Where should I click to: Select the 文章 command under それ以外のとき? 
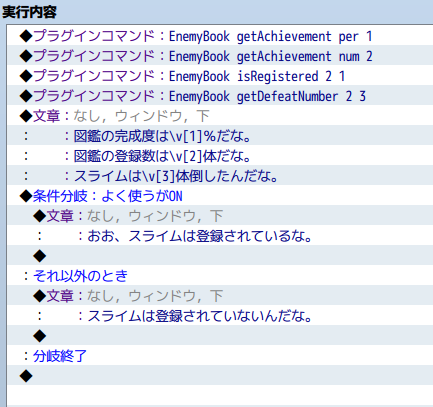[220, 296]
